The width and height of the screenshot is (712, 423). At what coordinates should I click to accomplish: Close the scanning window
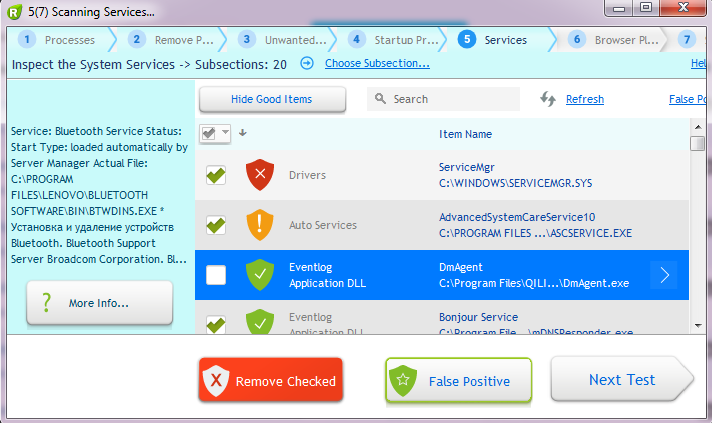pyautogui.click(x=683, y=8)
